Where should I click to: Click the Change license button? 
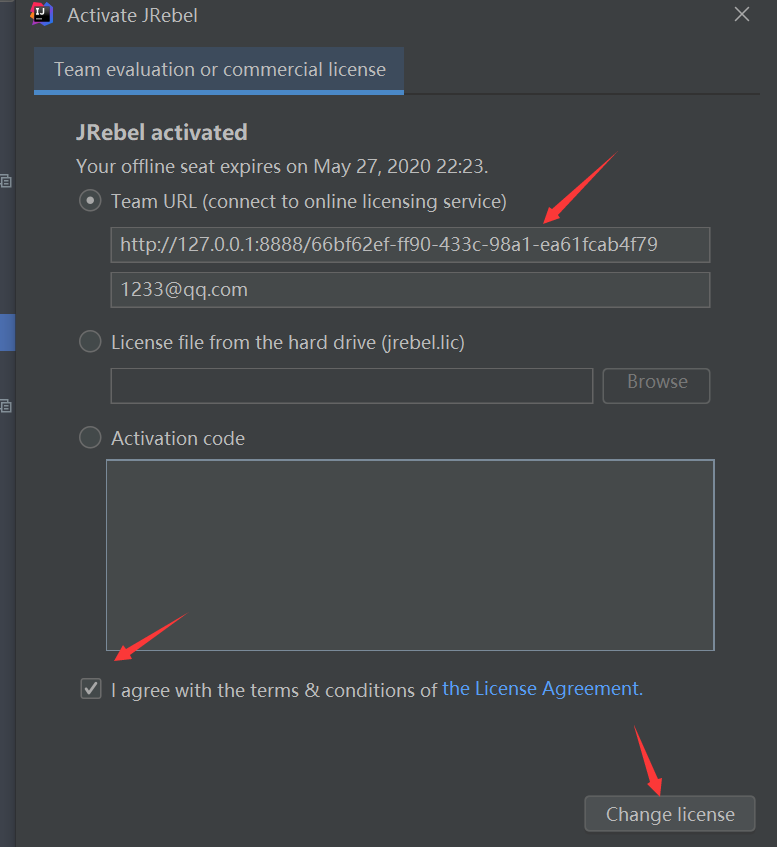click(670, 814)
